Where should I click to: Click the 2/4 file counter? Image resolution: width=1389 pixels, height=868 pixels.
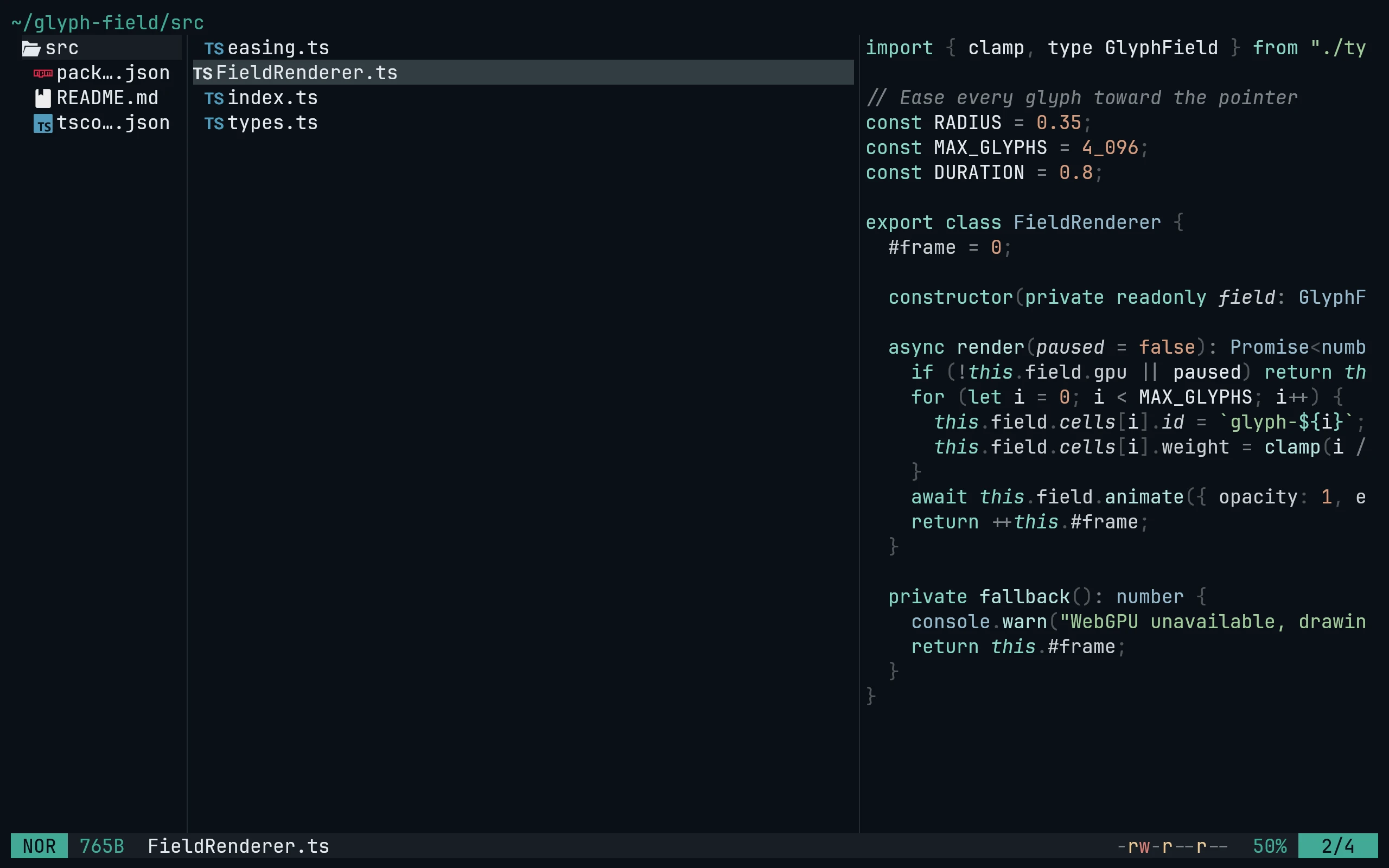(x=1338, y=846)
